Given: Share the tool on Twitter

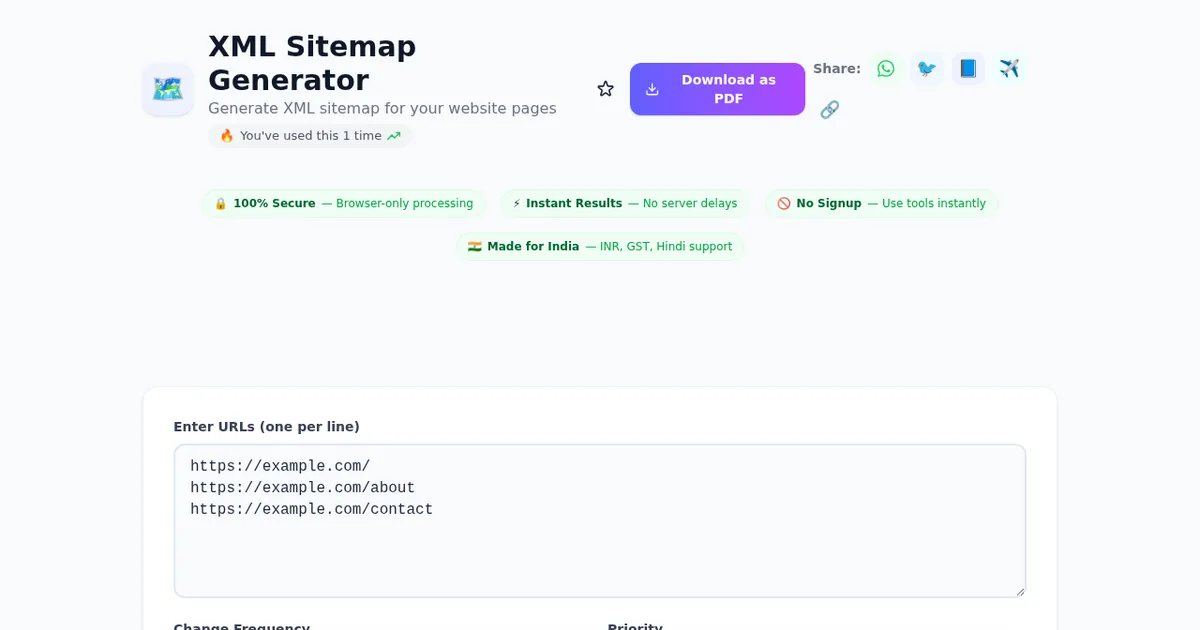Looking at the screenshot, I should coord(927,68).
